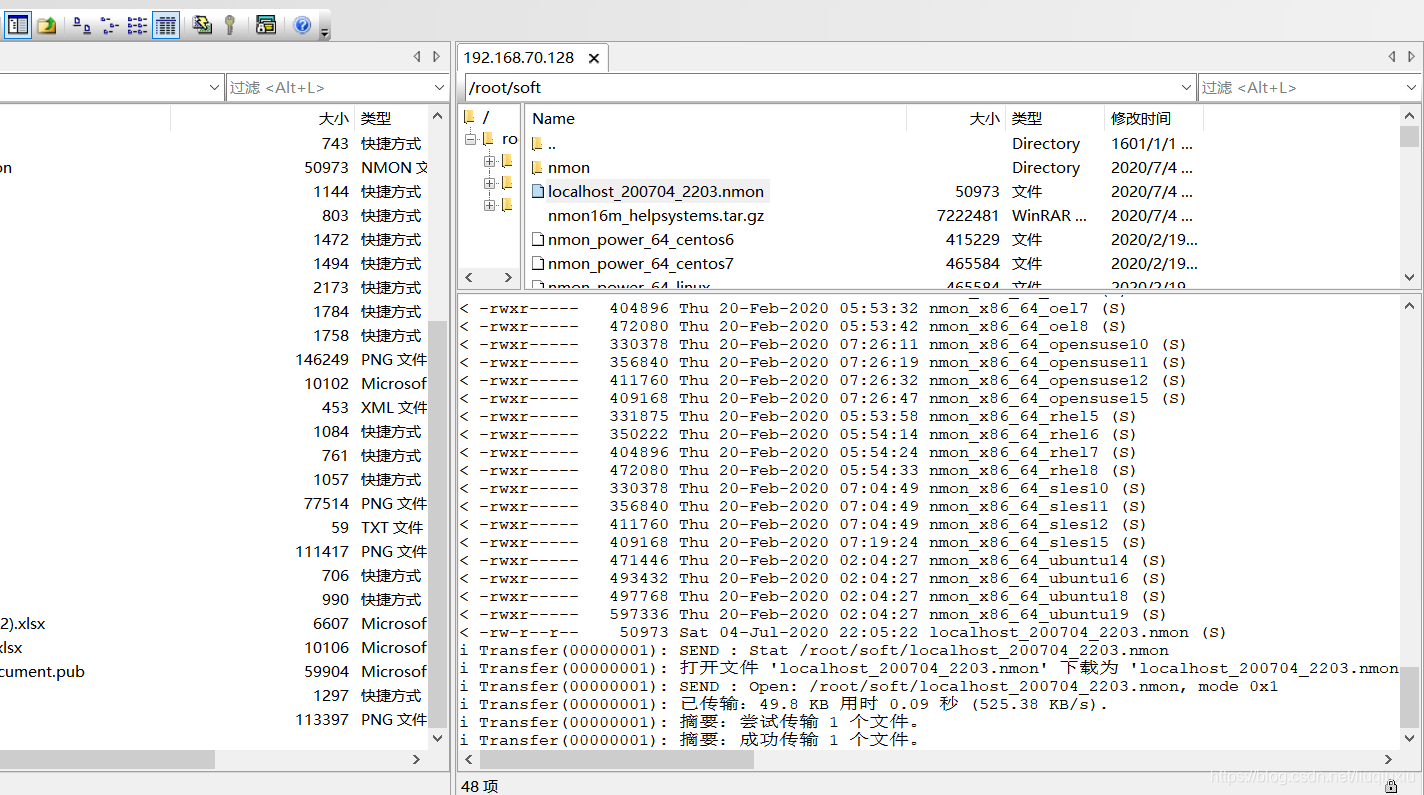Click transfer log horizontal scroll left arrow
Viewport: 1424px width, 795px height.
pos(468,760)
